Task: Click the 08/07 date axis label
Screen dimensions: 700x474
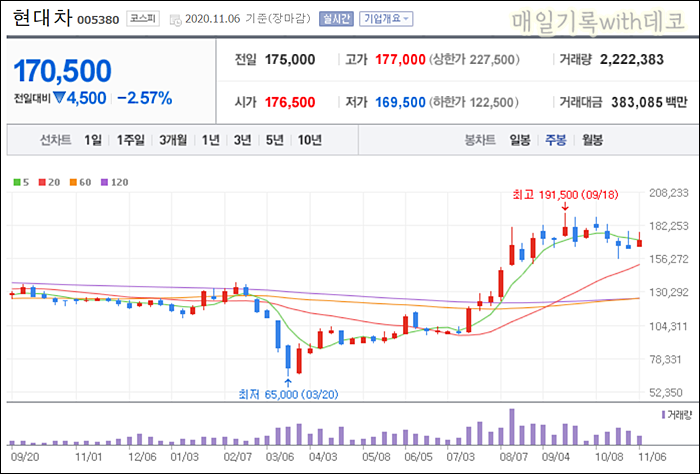Action: pos(513,457)
